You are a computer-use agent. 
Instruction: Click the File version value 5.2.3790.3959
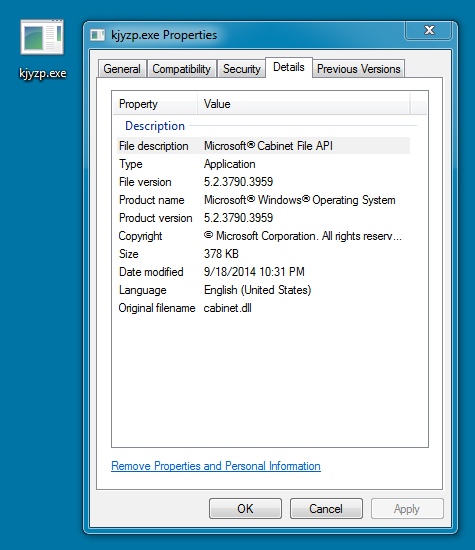click(x=238, y=182)
